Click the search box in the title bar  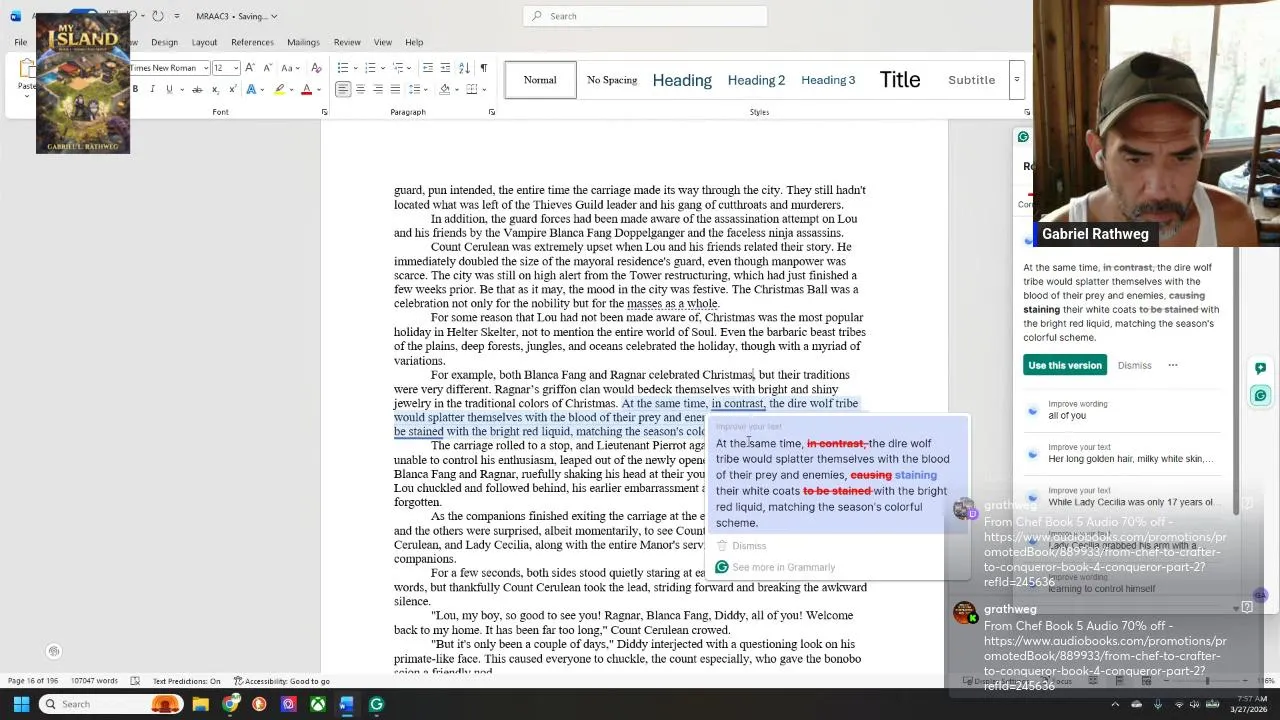point(645,16)
